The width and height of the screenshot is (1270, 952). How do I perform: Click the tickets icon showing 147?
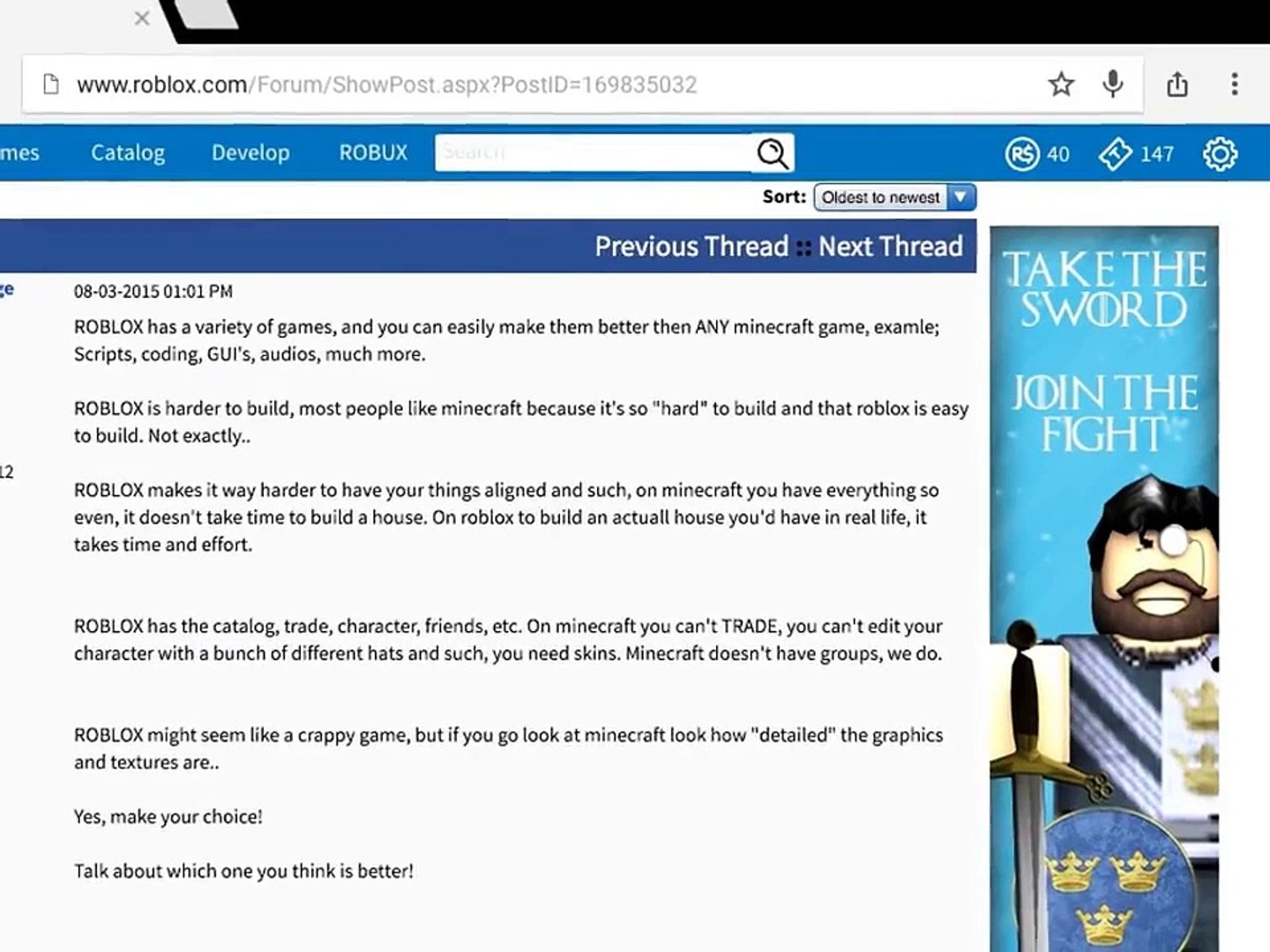[1115, 154]
